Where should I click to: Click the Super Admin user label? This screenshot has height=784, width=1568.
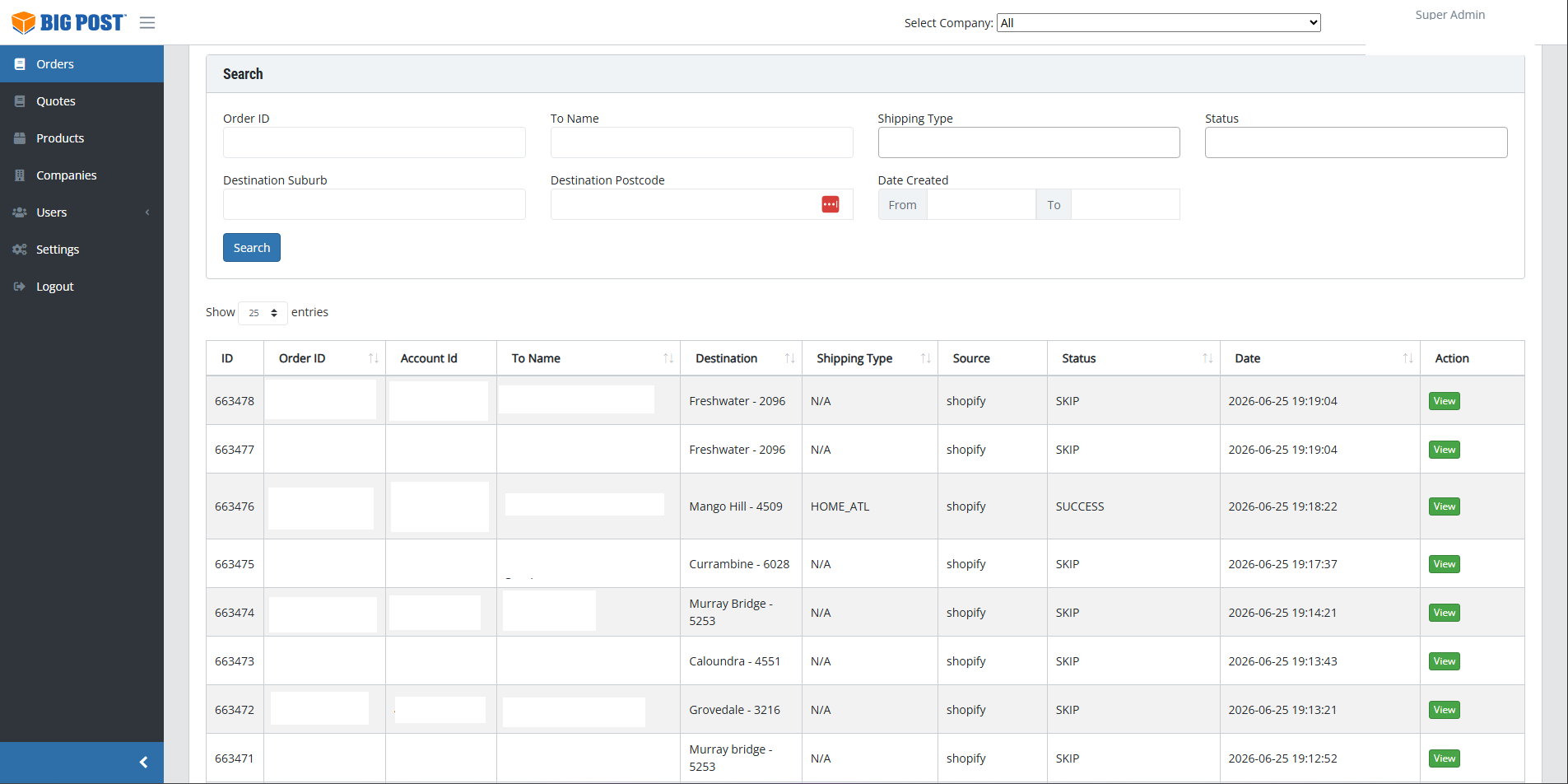click(x=1450, y=15)
